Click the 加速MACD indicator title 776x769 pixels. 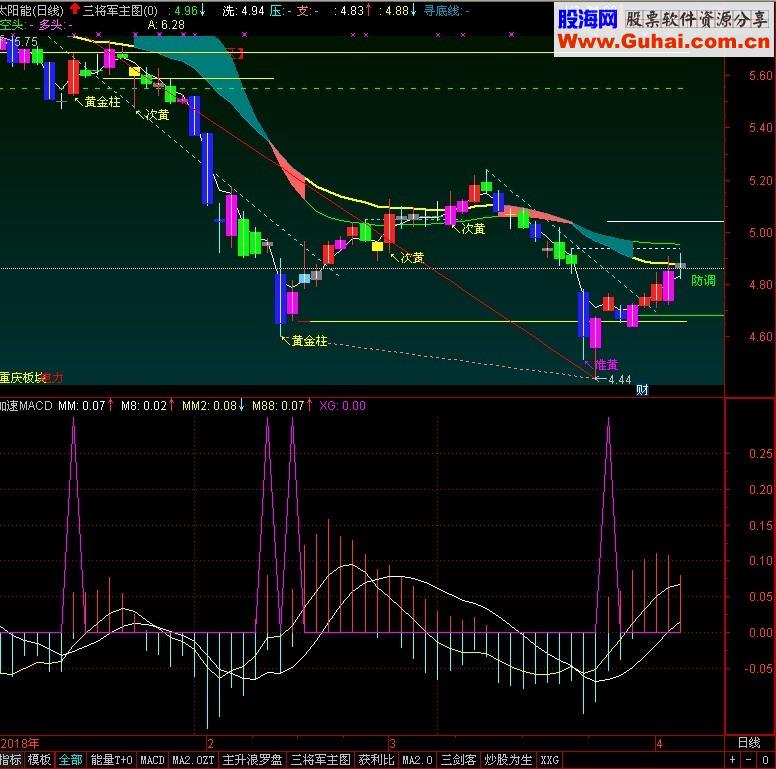point(26,406)
